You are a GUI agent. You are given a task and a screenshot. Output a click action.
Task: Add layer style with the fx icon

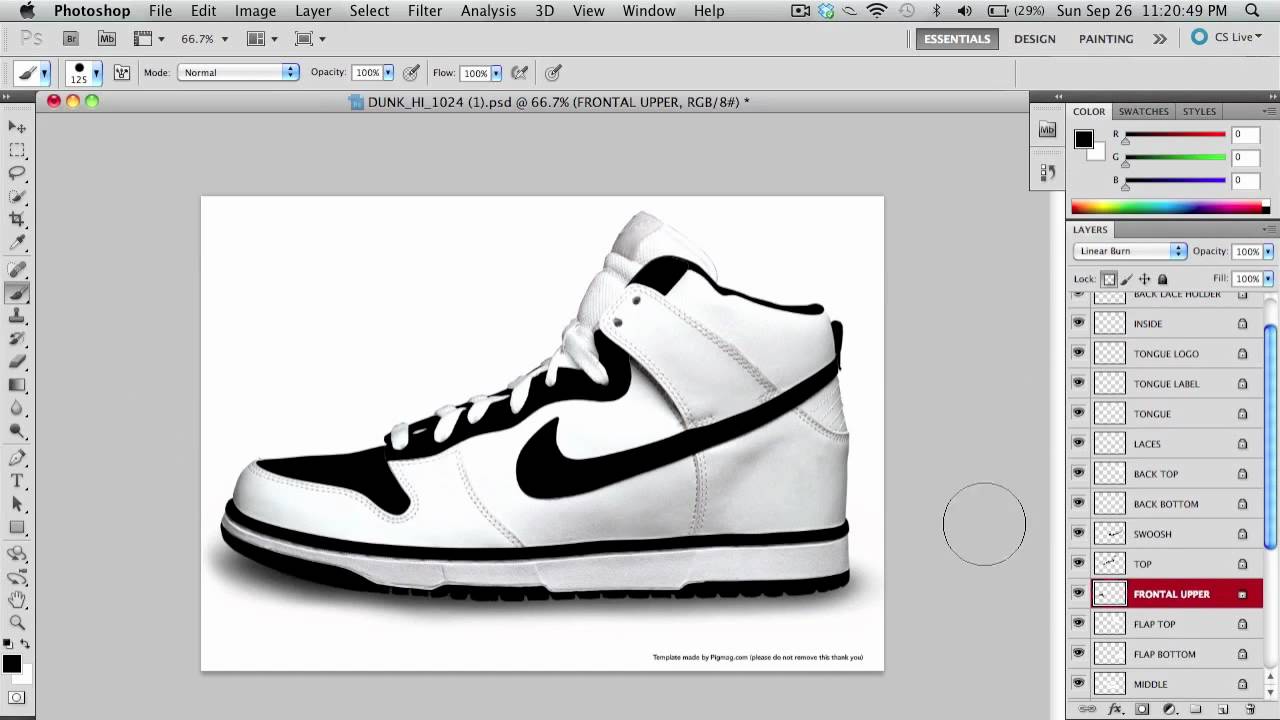pyautogui.click(x=1115, y=709)
